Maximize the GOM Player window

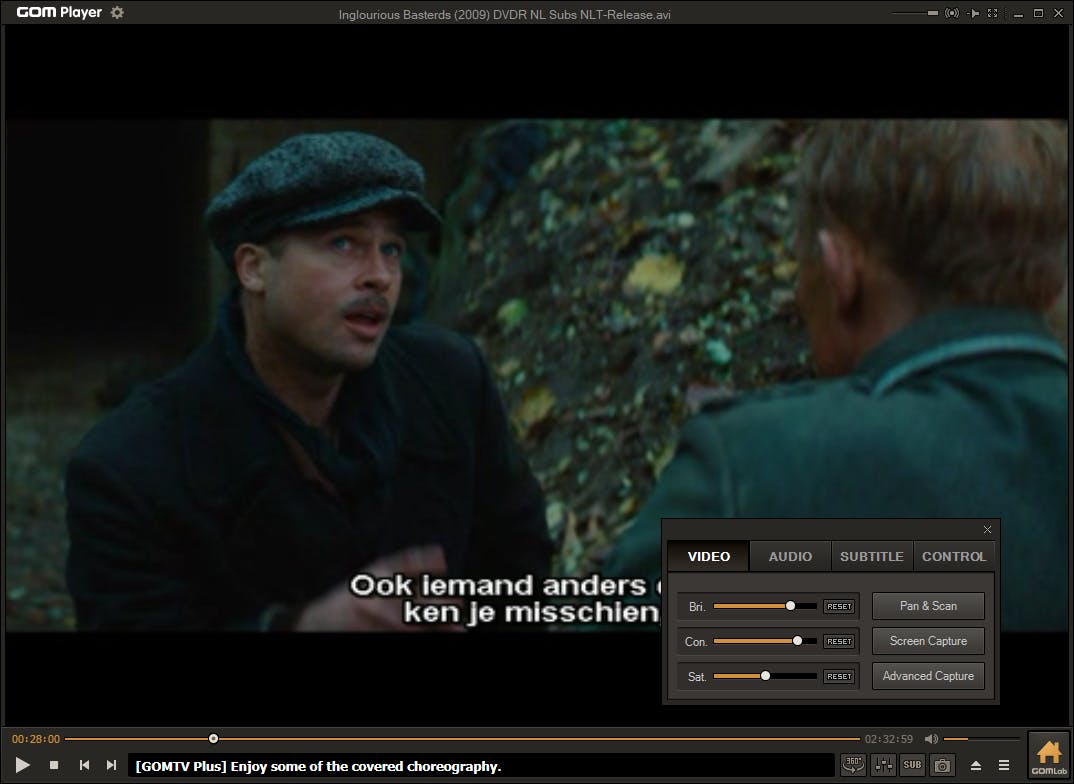[x=1038, y=13]
